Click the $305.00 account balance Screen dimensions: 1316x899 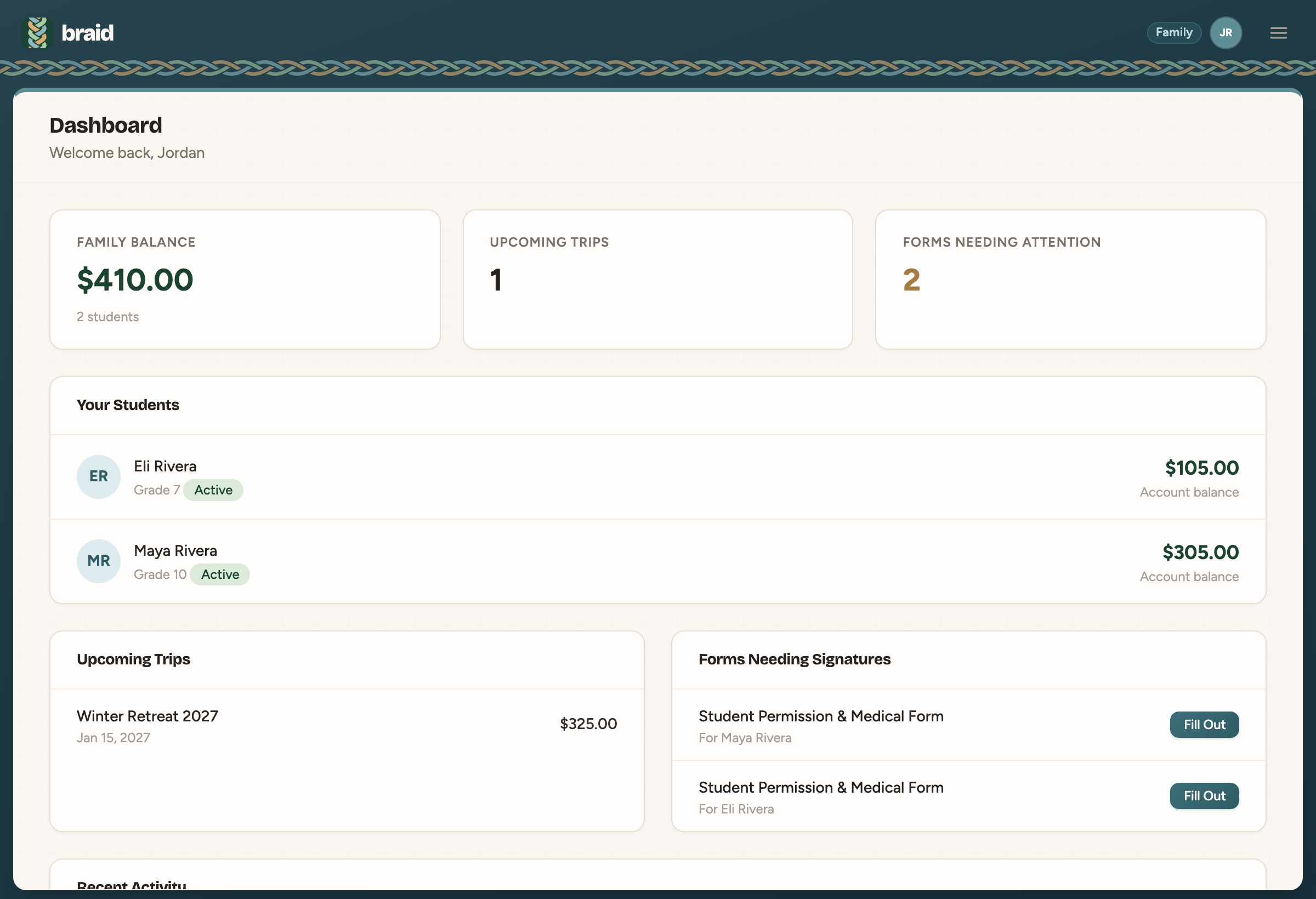tap(1200, 552)
